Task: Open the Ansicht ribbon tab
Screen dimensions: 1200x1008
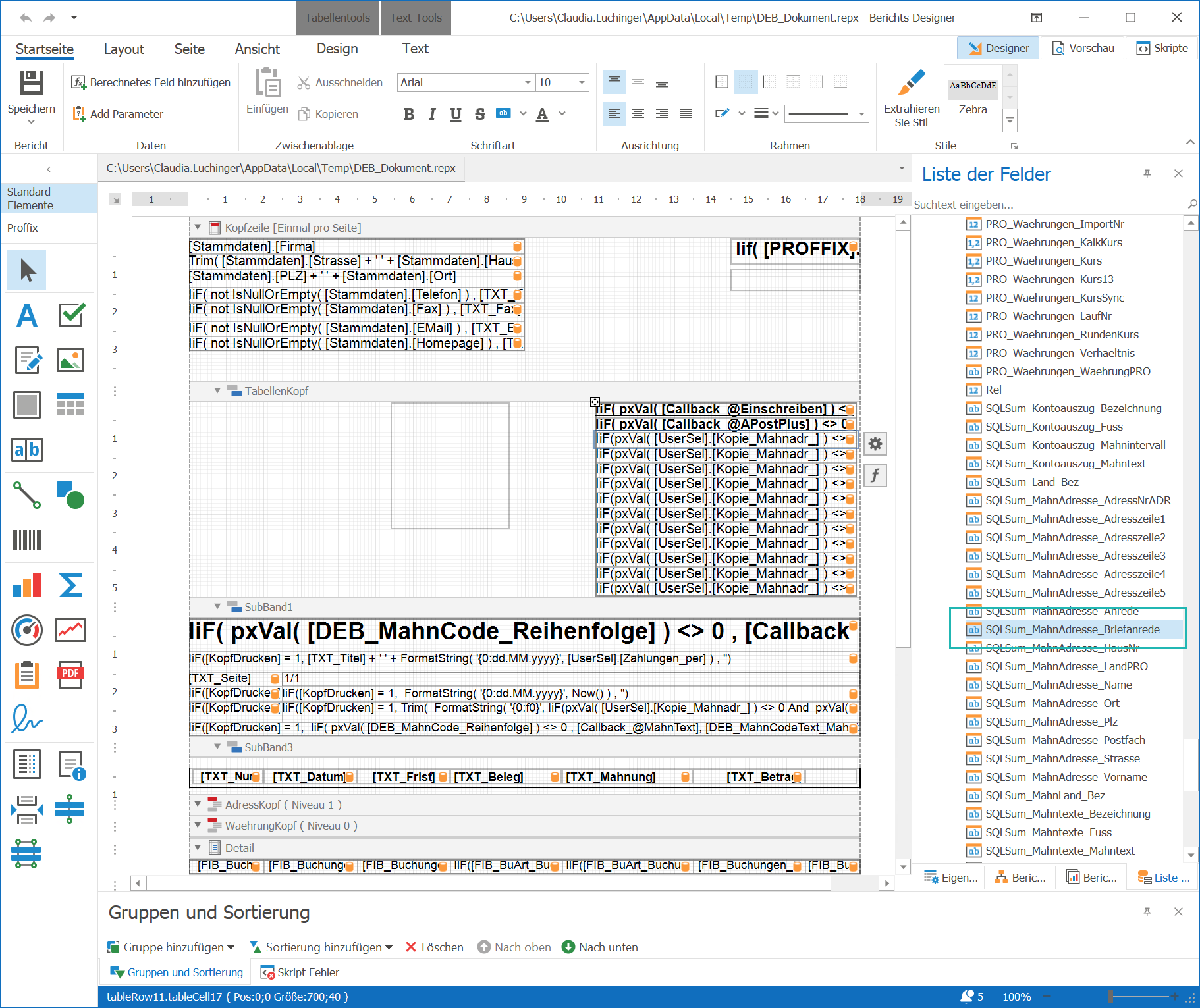Action: click(258, 49)
